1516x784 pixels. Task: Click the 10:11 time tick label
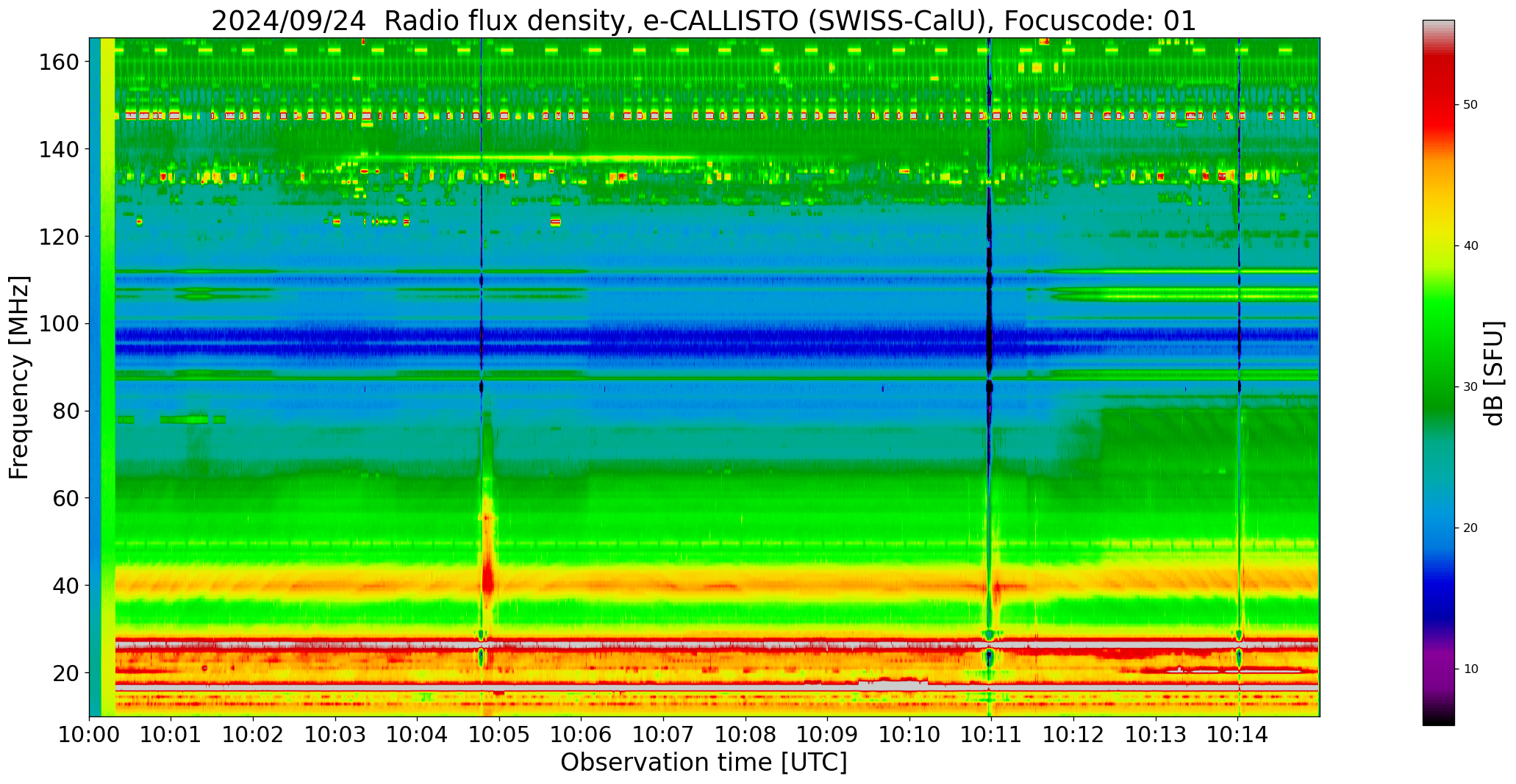[991, 735]
